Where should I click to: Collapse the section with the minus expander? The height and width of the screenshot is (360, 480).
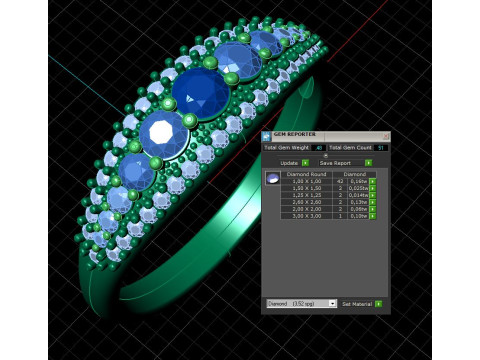(326, 156)
